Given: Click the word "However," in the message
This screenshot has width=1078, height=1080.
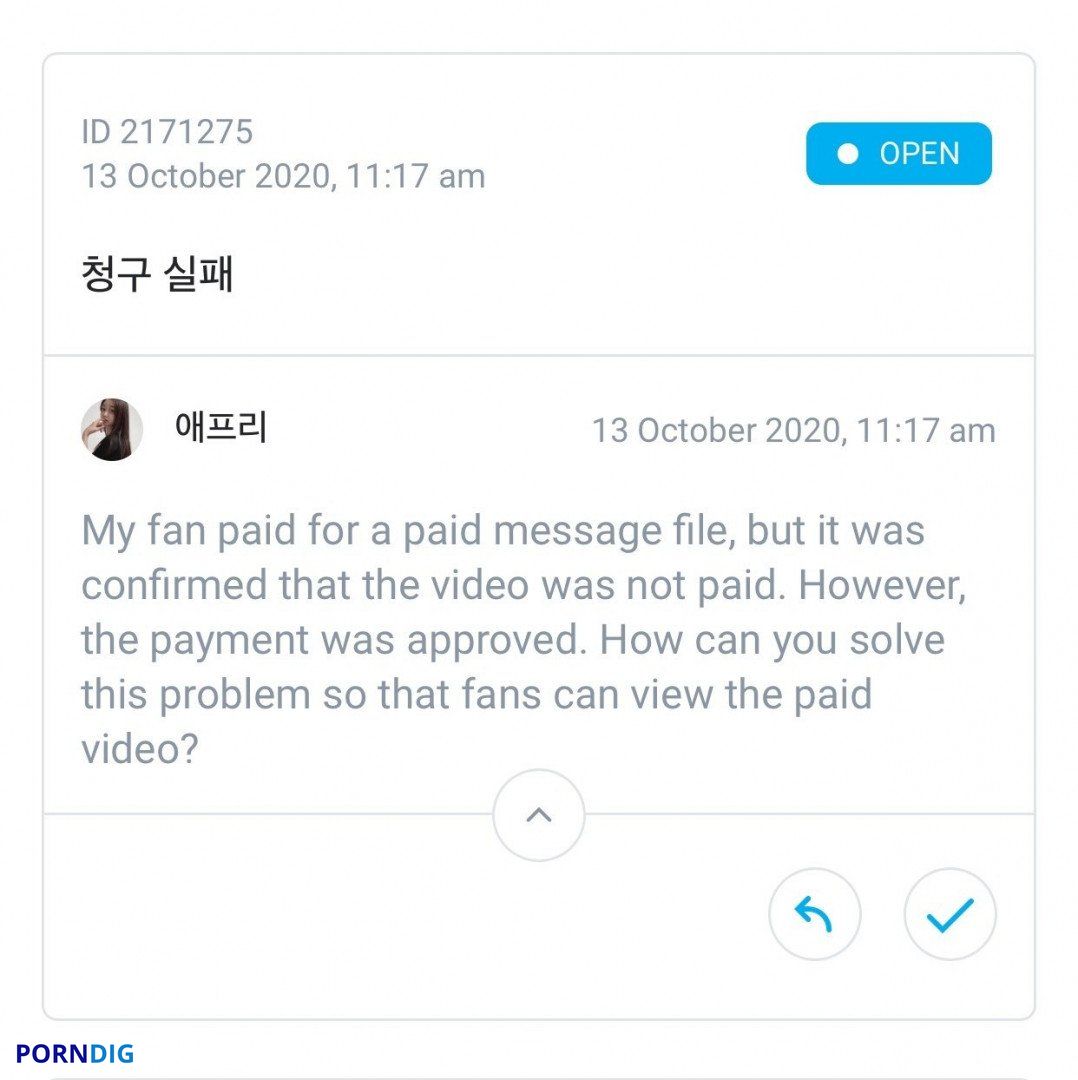Looking at the screenshot, I should 882,586.
